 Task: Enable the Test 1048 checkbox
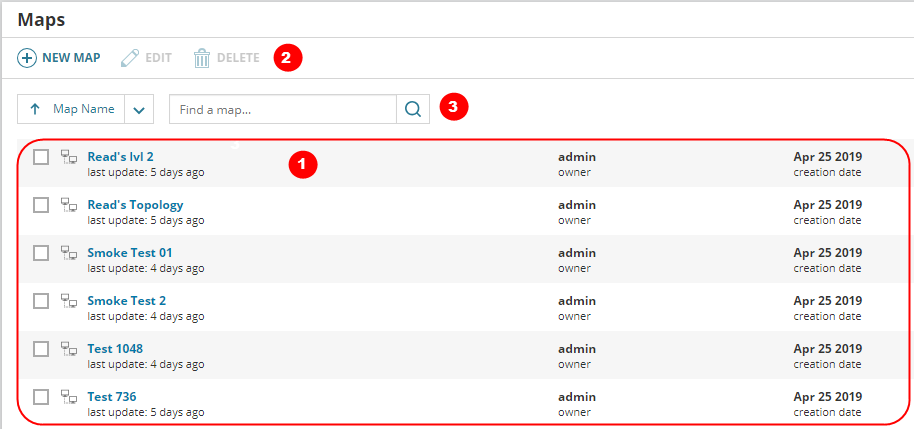coord(41,349)
